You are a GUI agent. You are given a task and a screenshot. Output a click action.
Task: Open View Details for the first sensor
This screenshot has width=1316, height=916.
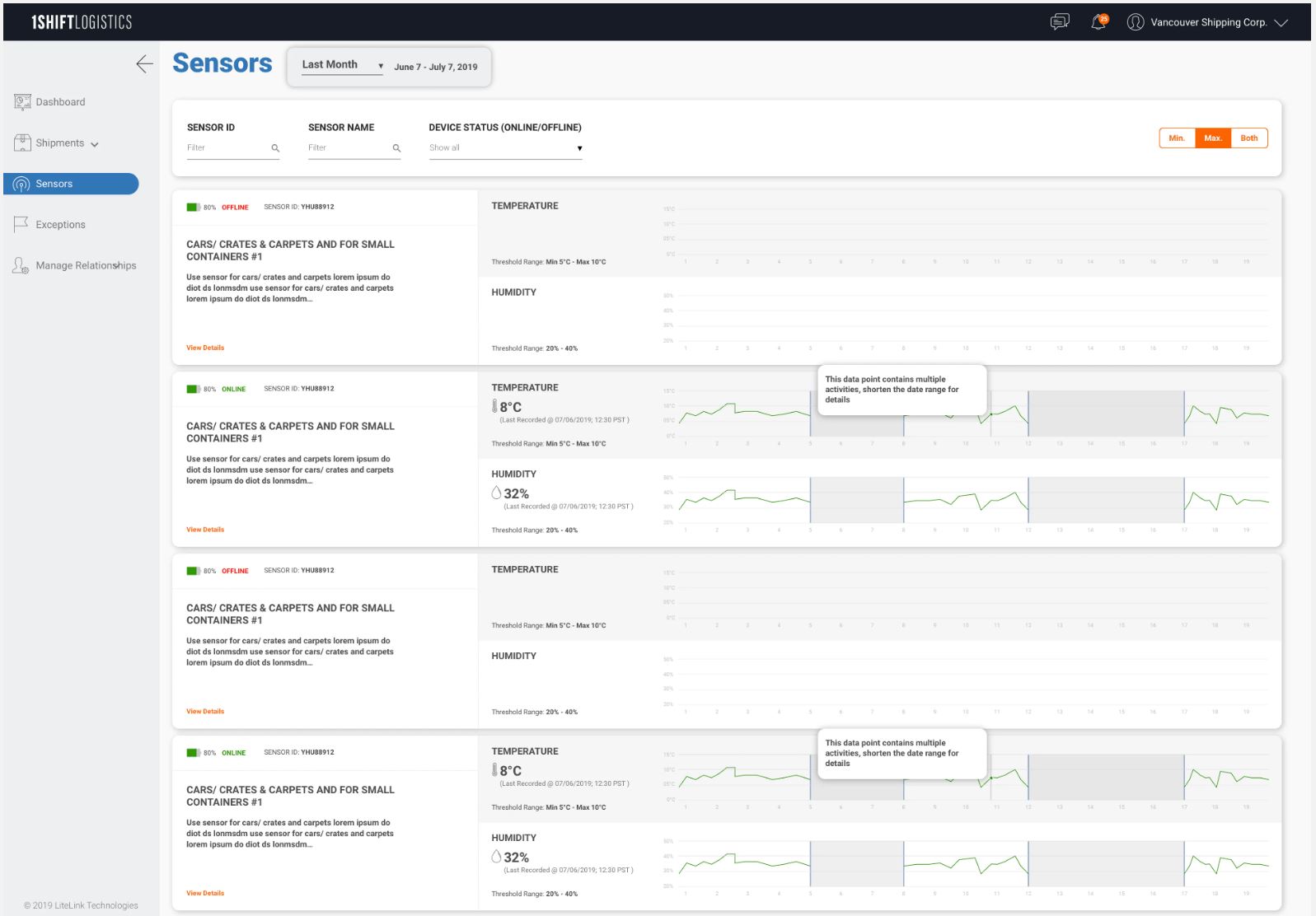point(205,348)
